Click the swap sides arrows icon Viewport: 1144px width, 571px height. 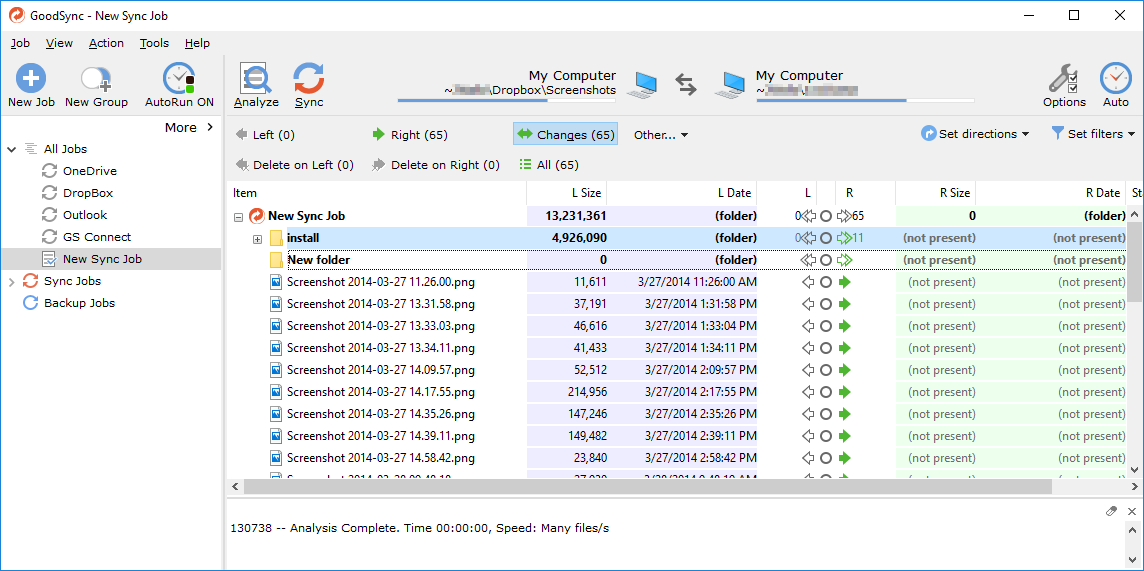(x=686, y=85)
